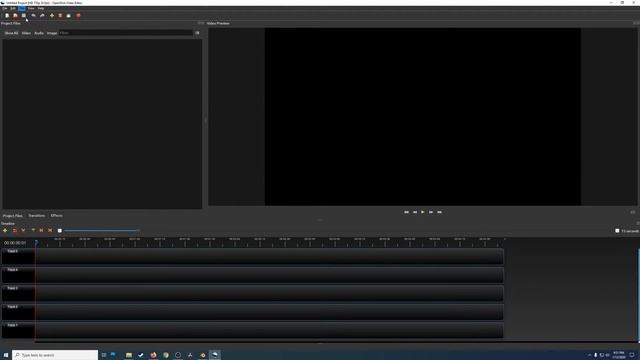This screenshot has height=360, width=640.
Task: Click the Jump to End playback button
Action: [440, 212]
